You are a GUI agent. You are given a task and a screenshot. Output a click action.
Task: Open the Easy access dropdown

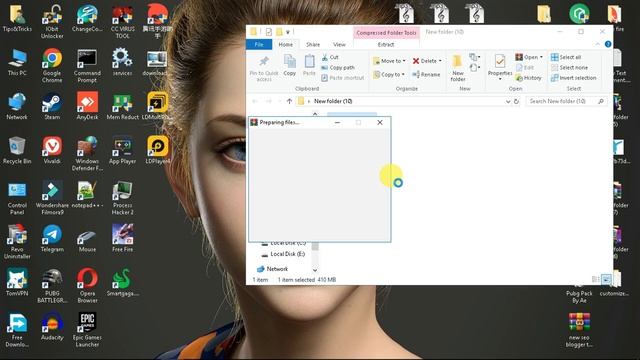[x=474, y=68]
